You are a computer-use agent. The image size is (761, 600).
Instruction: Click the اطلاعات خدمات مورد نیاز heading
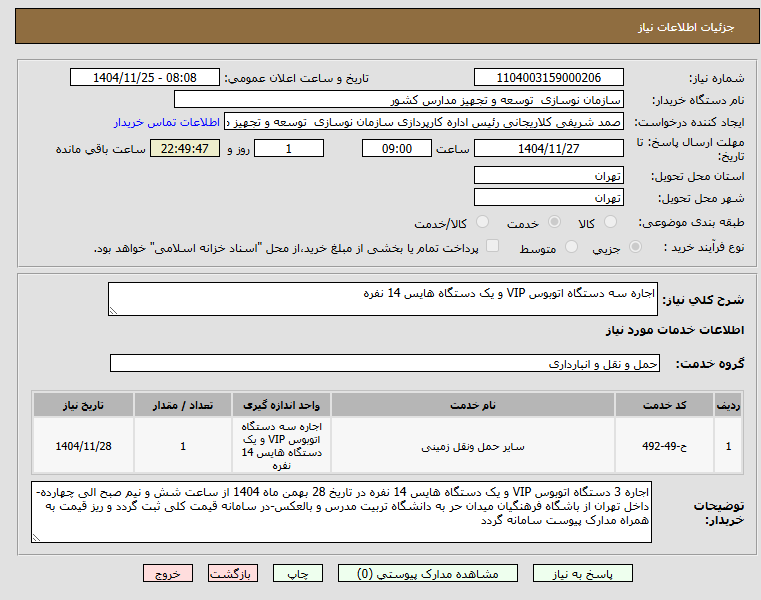coord(675,330)
